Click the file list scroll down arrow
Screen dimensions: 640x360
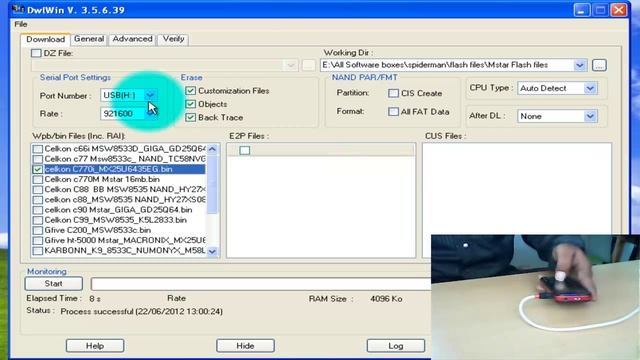(x=212, y=251)
